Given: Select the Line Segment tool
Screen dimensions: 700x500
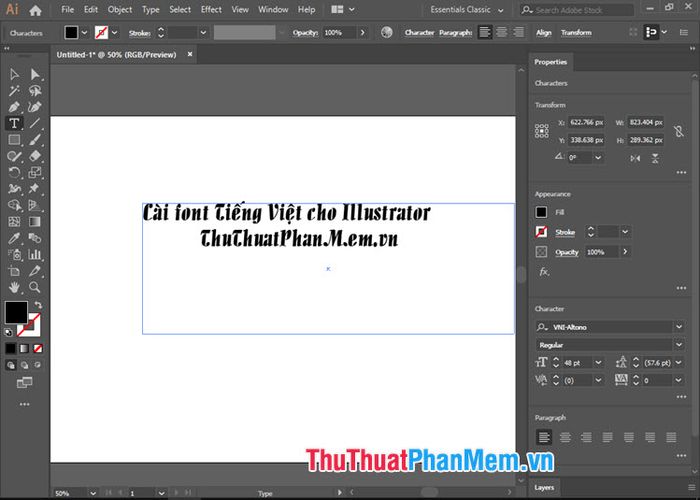Looking at the screenshot, I should click(35, 123).
